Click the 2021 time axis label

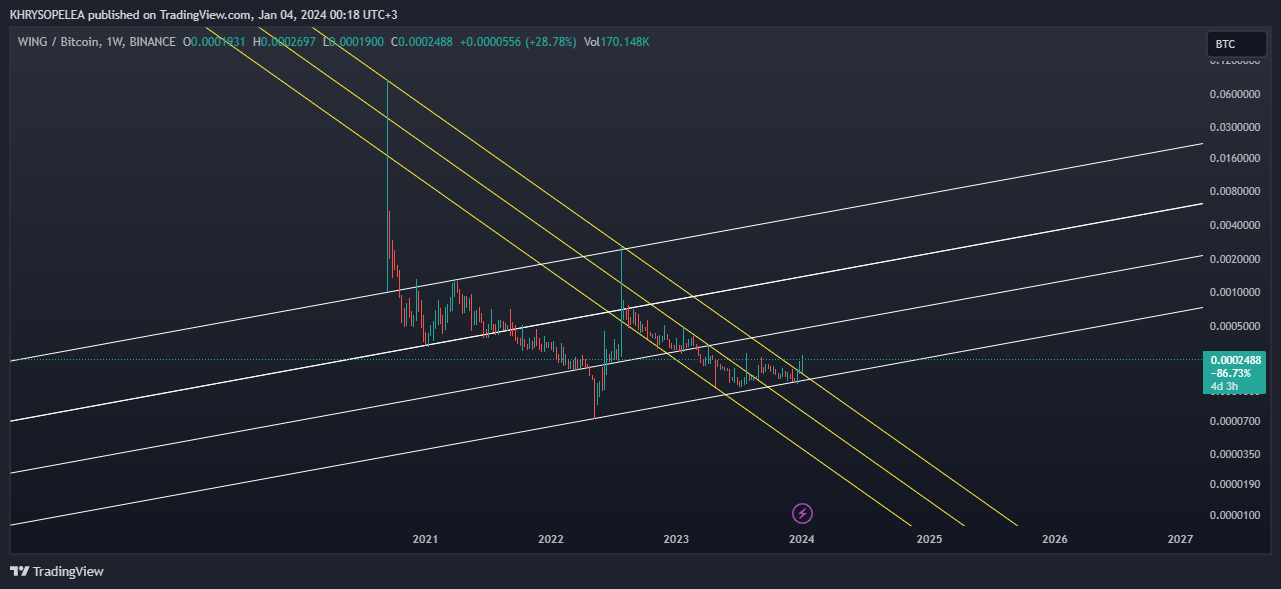click(425, 539)
